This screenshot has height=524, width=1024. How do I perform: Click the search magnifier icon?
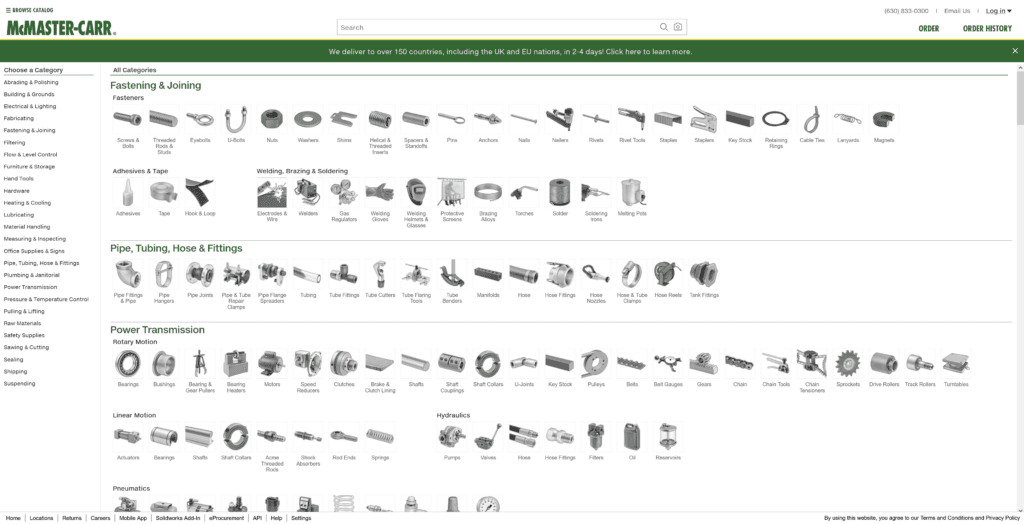[x=664, y=27]
